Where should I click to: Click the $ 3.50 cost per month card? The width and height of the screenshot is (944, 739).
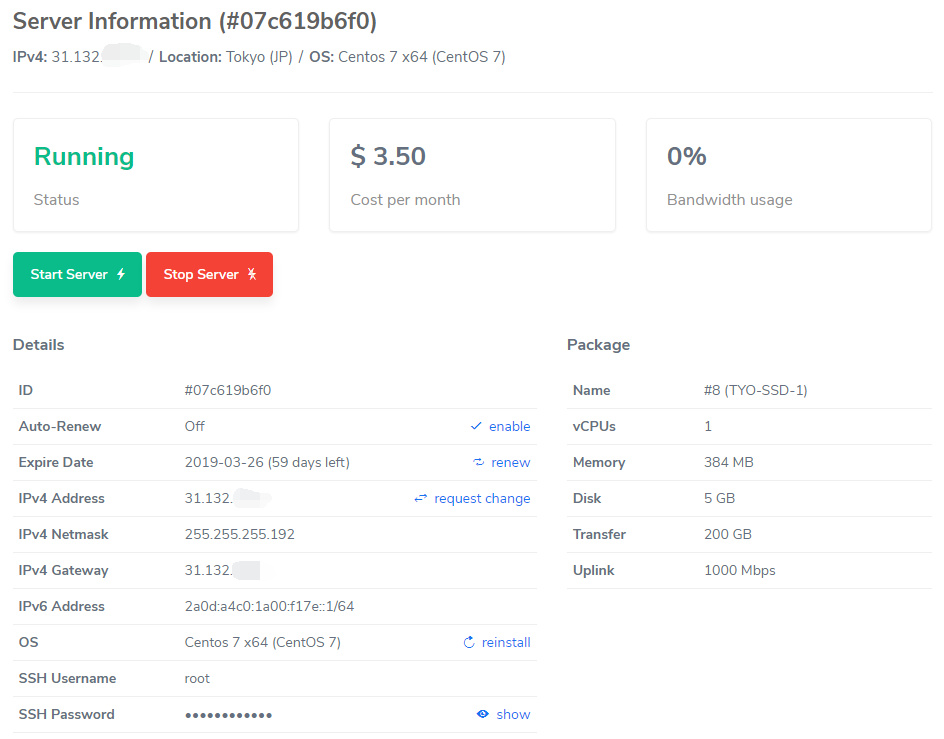(472, 175)
